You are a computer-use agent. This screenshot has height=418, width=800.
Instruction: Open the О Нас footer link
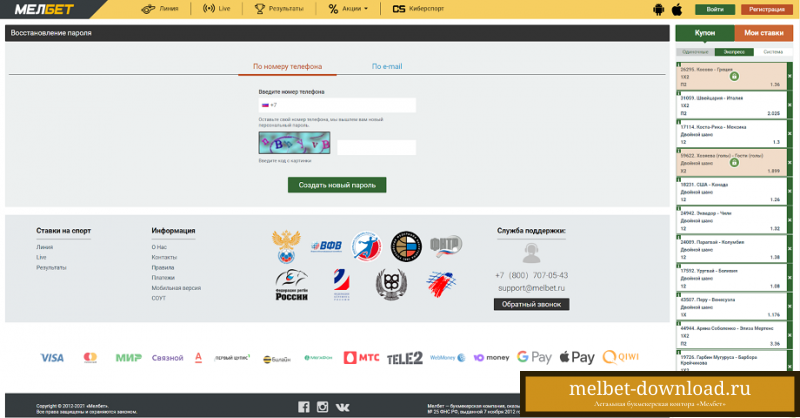(159, 247)
